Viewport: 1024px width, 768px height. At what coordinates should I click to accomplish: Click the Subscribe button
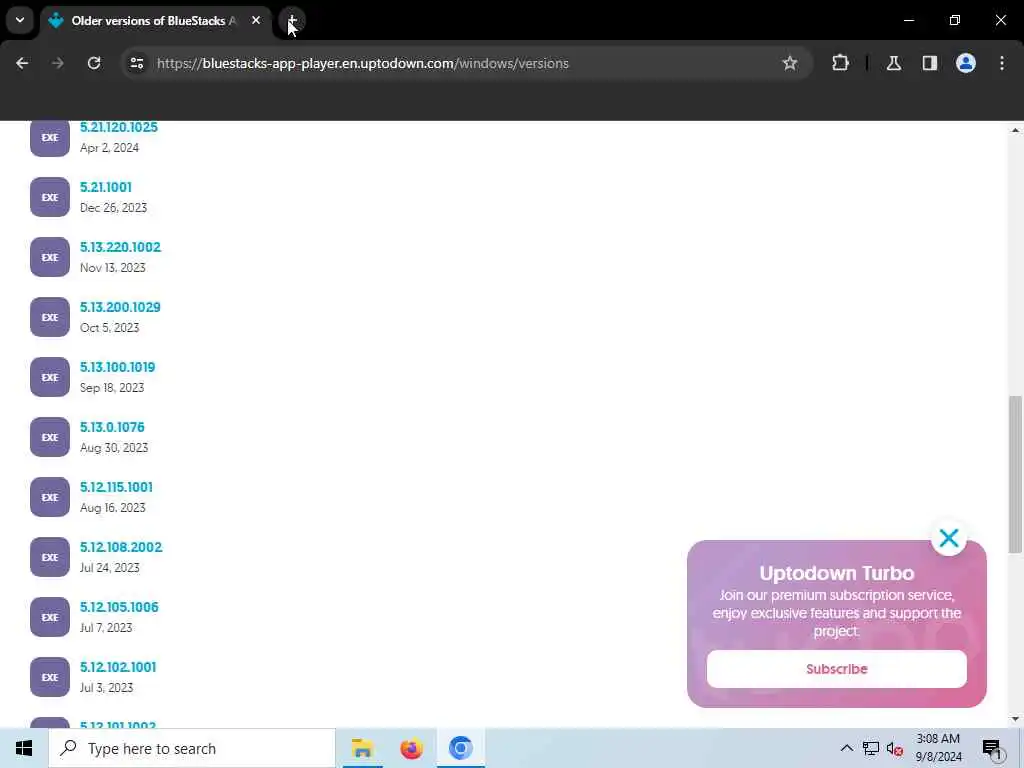pyautogui.click(x=837, y=669)
